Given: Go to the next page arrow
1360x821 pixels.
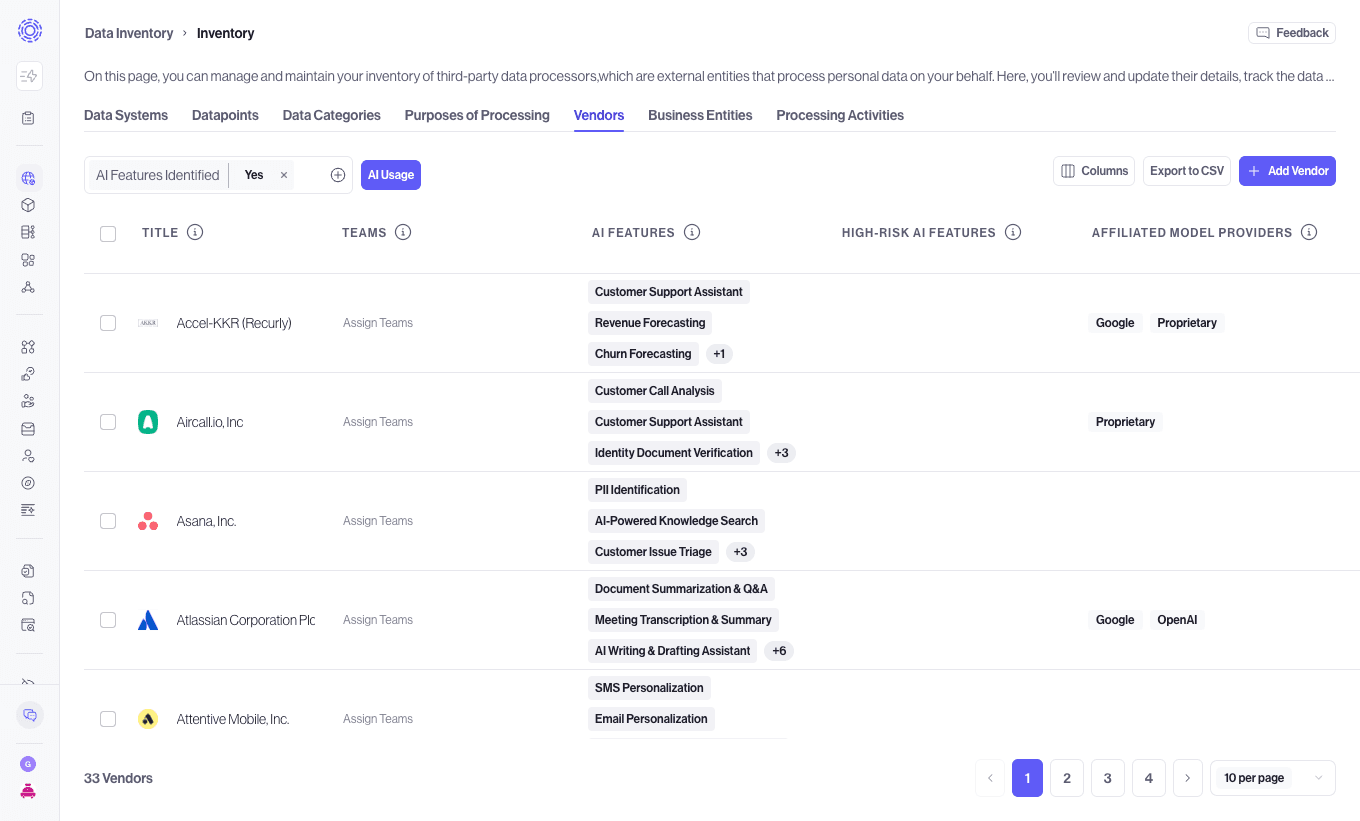Looking at the screenshot, I should pos(1188,778).
